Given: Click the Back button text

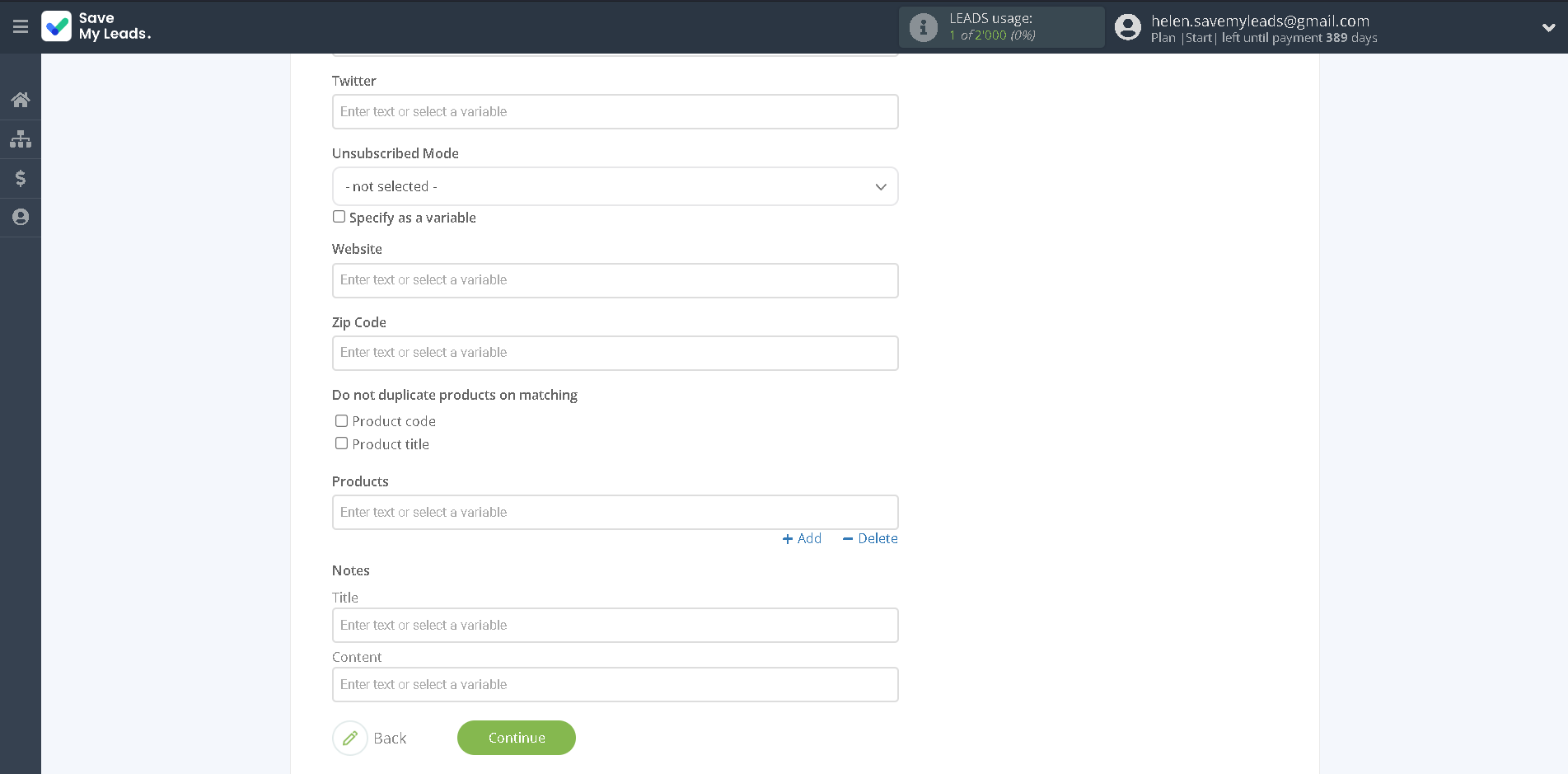Looking at the screenshot, I should pos(390,738).
